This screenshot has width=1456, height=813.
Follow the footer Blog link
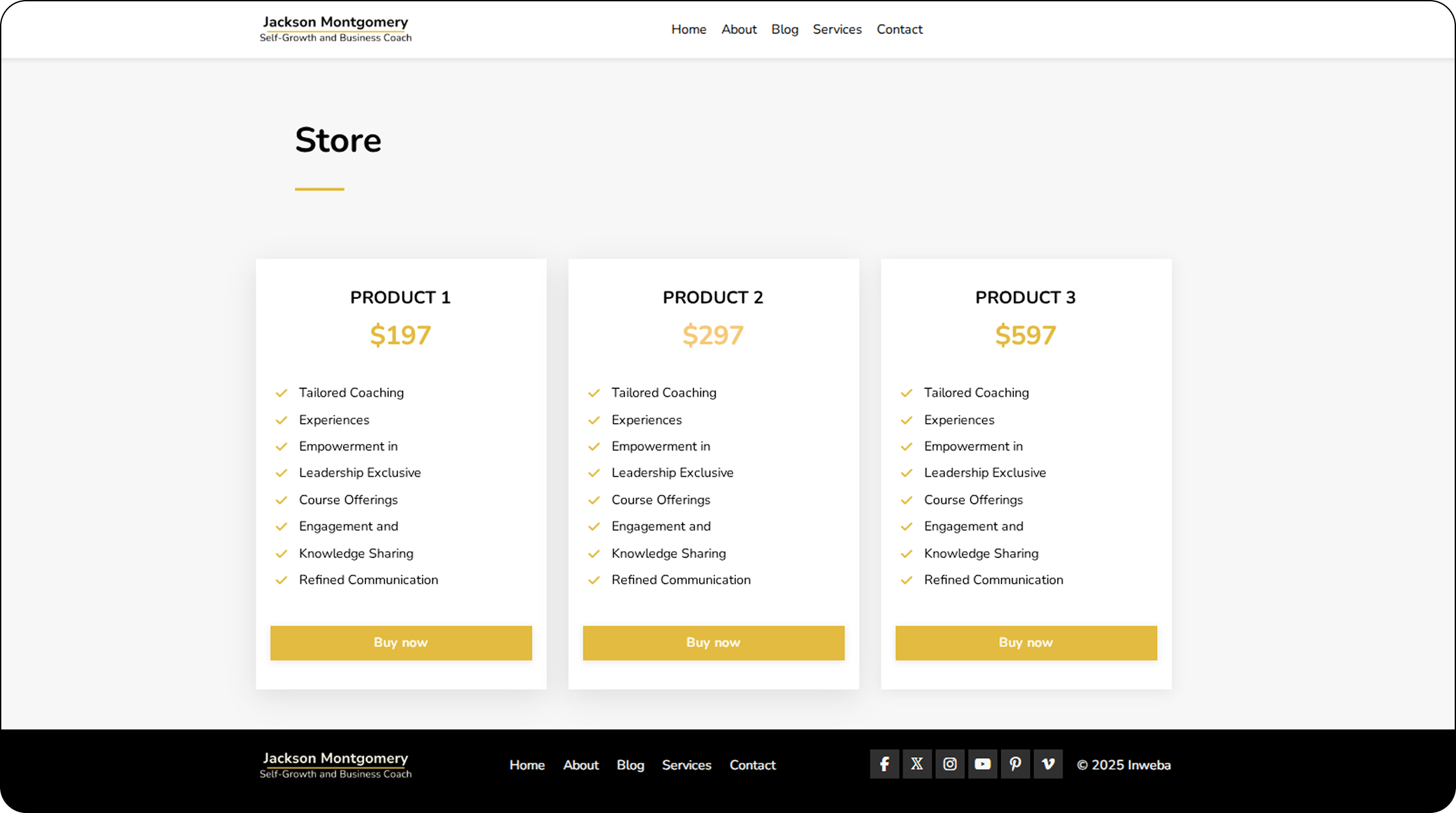pyautogui.click(x=630, y=765)
